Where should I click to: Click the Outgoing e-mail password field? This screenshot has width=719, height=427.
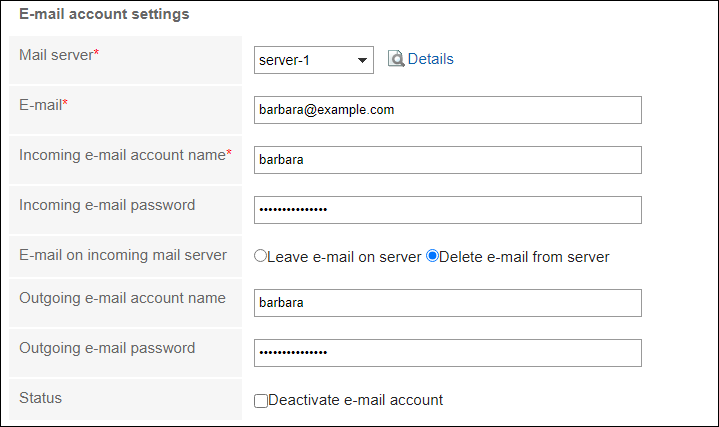click(448, 353)
